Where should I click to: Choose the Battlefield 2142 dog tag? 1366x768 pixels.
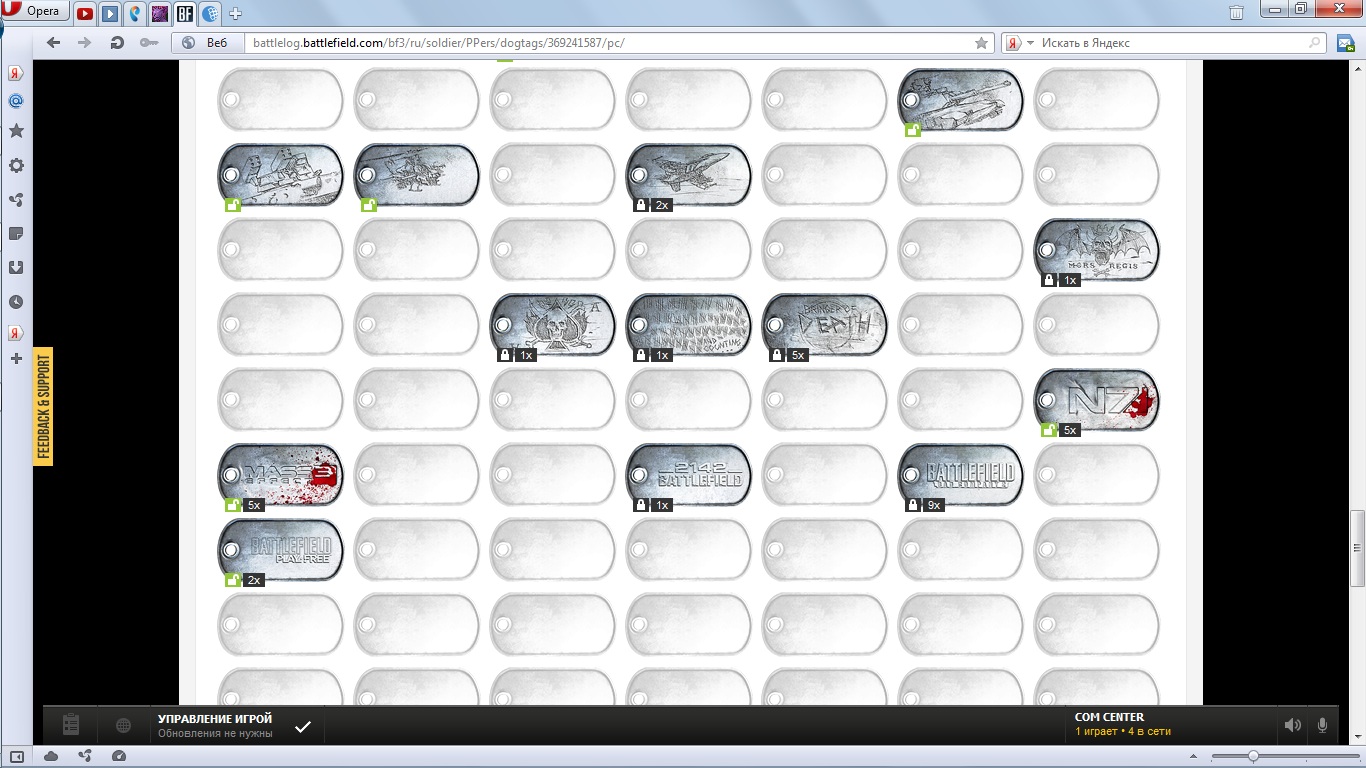689,475
